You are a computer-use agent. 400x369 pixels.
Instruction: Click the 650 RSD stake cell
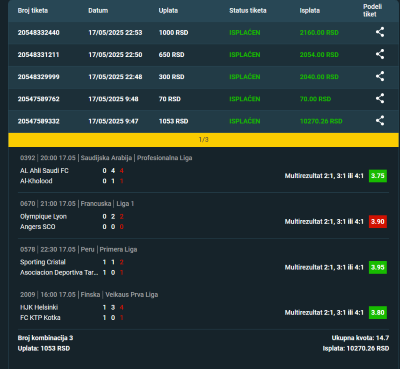point(171,55)
